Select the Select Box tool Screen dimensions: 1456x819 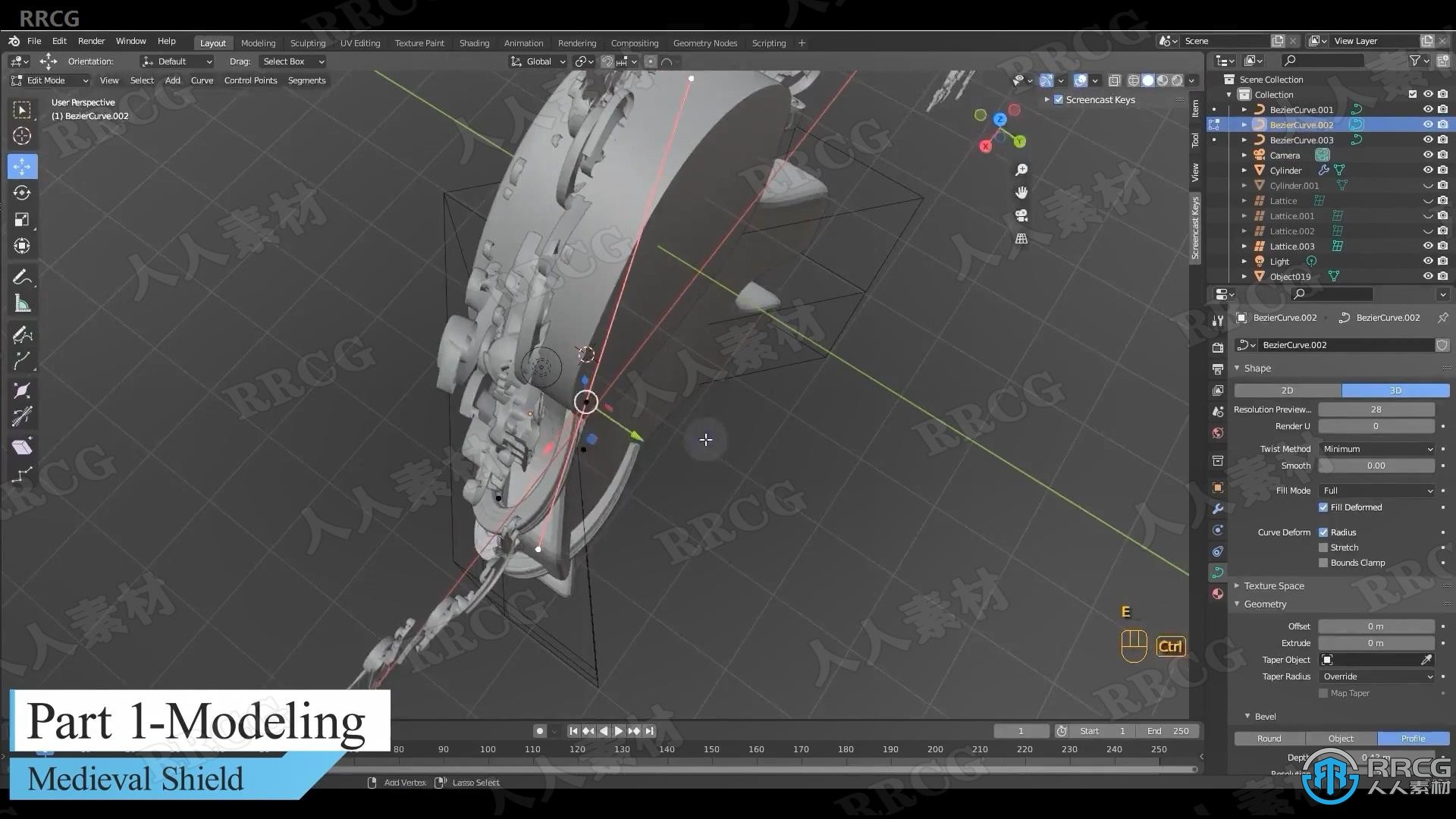[22, 110]
